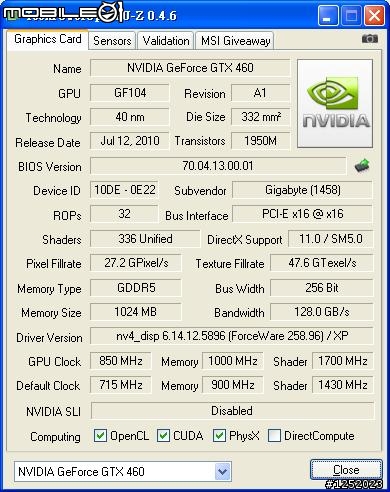Toggle the PhysX checkbox
Screen dimensions: 390x492
219,435
